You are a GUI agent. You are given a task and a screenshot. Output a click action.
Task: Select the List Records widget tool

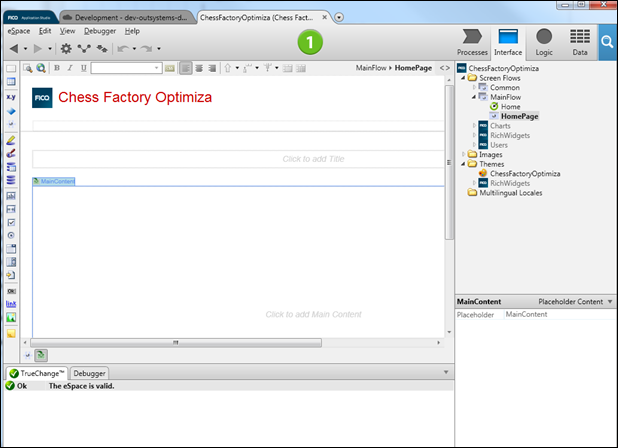point(11,180)
